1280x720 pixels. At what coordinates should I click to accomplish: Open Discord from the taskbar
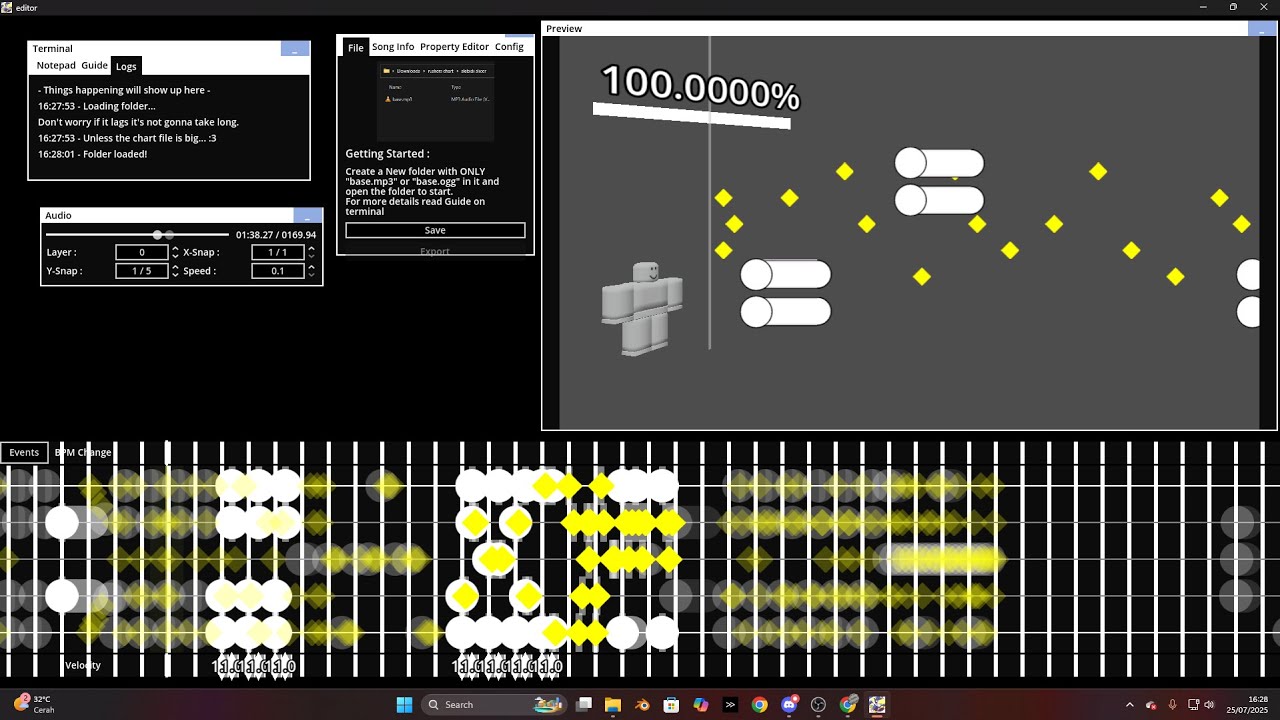tap(789, 705)
